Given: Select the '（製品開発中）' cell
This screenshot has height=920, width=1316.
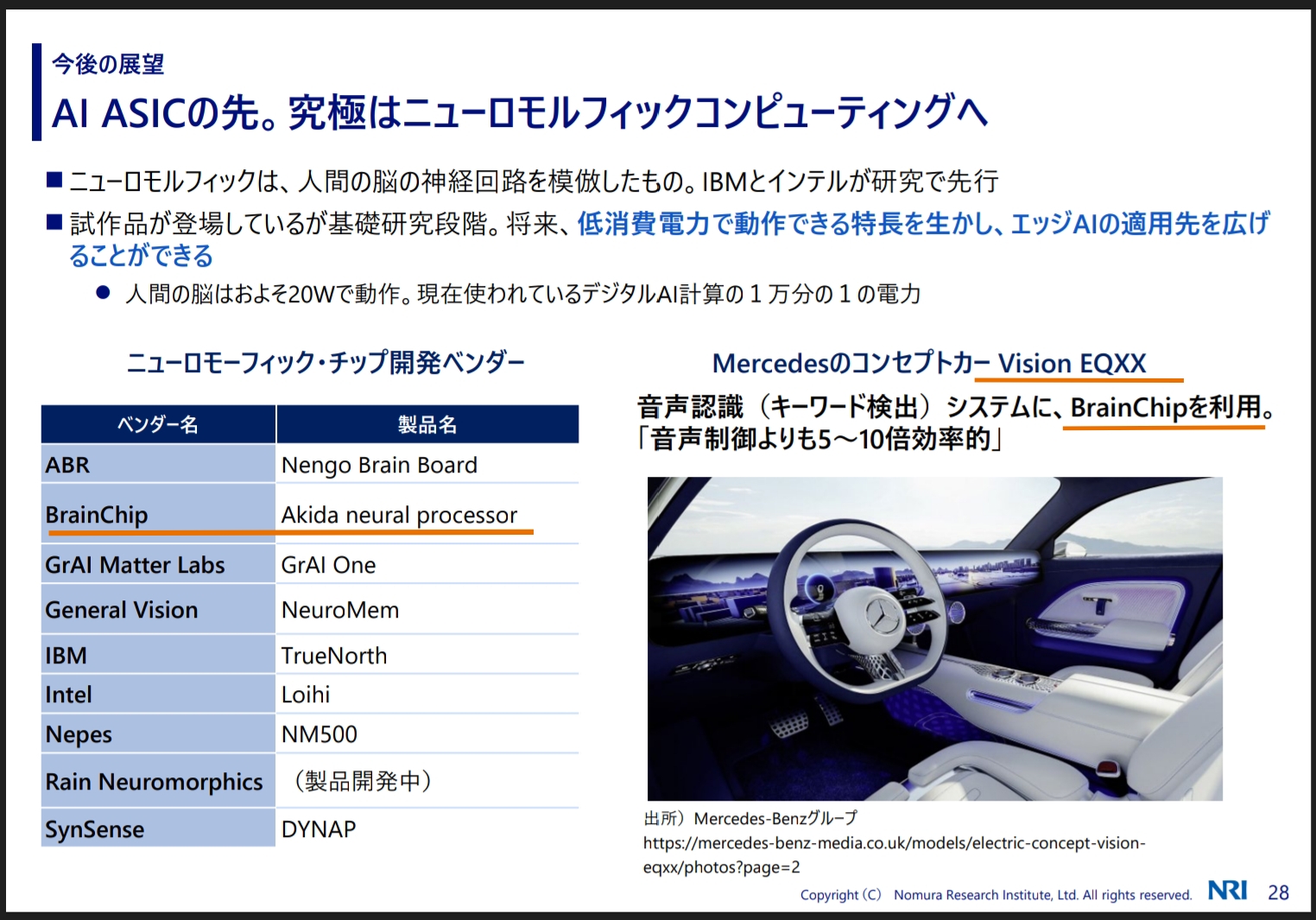Looking at the screenshot, I should pyautogui.click(x=427, y=781).
